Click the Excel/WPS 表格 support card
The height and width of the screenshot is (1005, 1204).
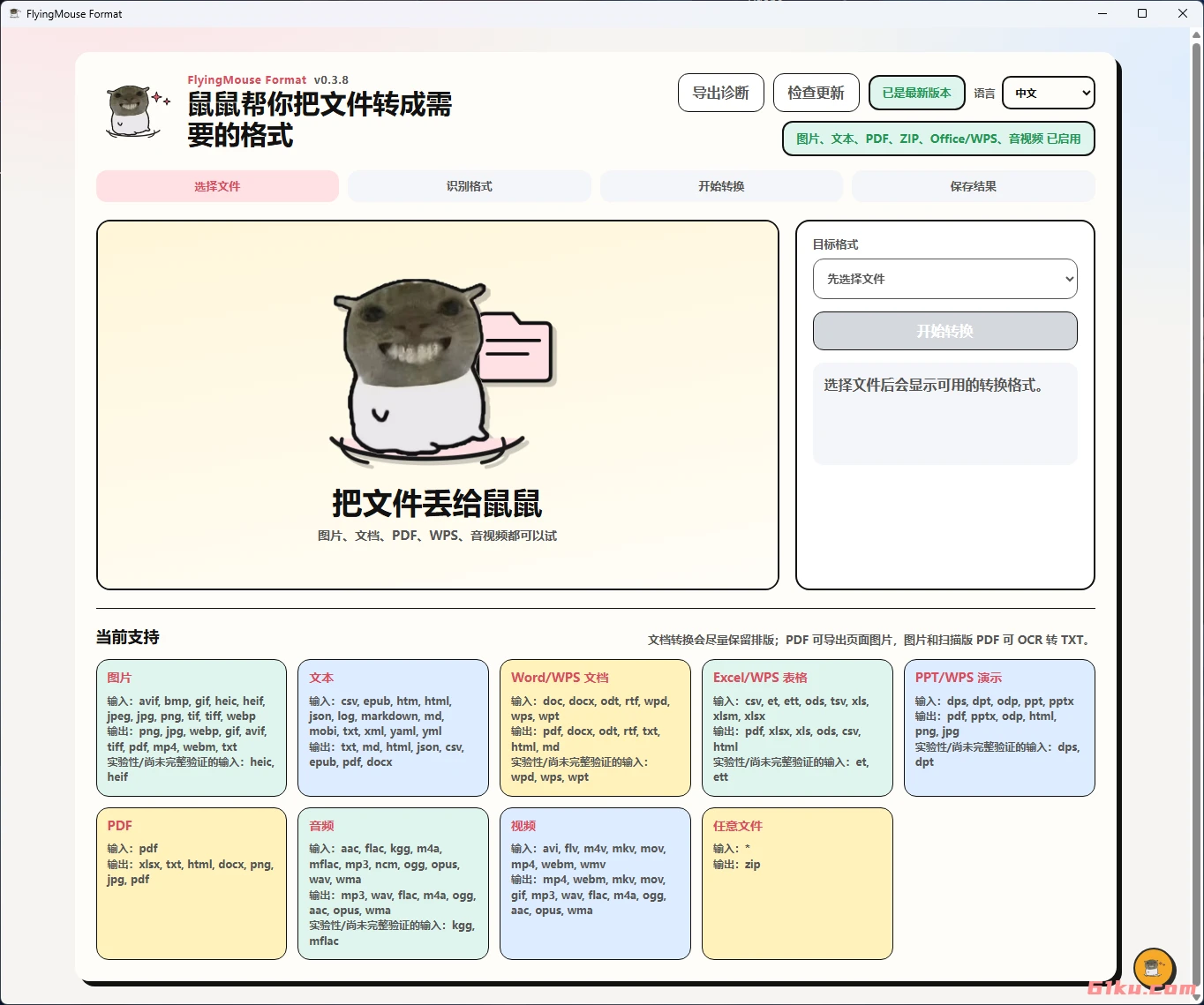798,728
